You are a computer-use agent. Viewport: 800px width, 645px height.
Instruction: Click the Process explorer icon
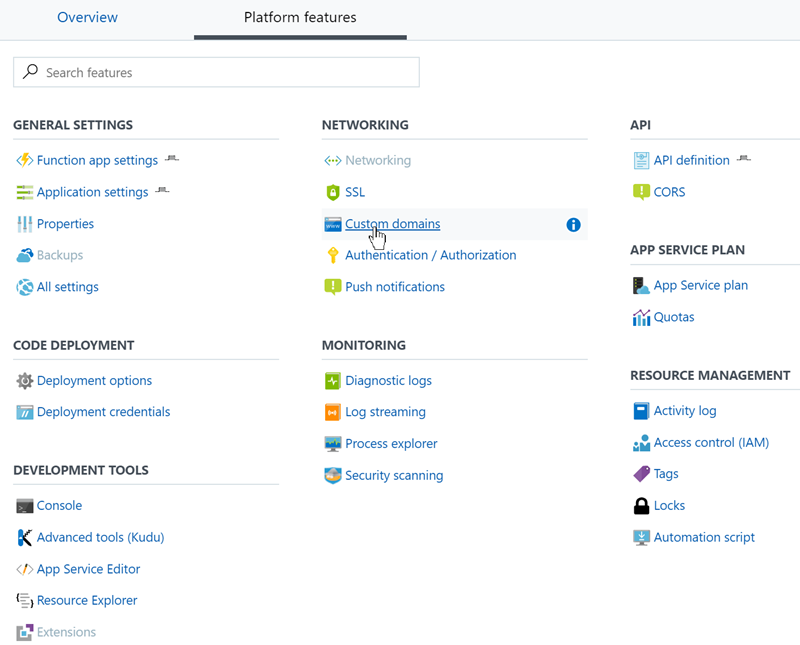(332, 443)
